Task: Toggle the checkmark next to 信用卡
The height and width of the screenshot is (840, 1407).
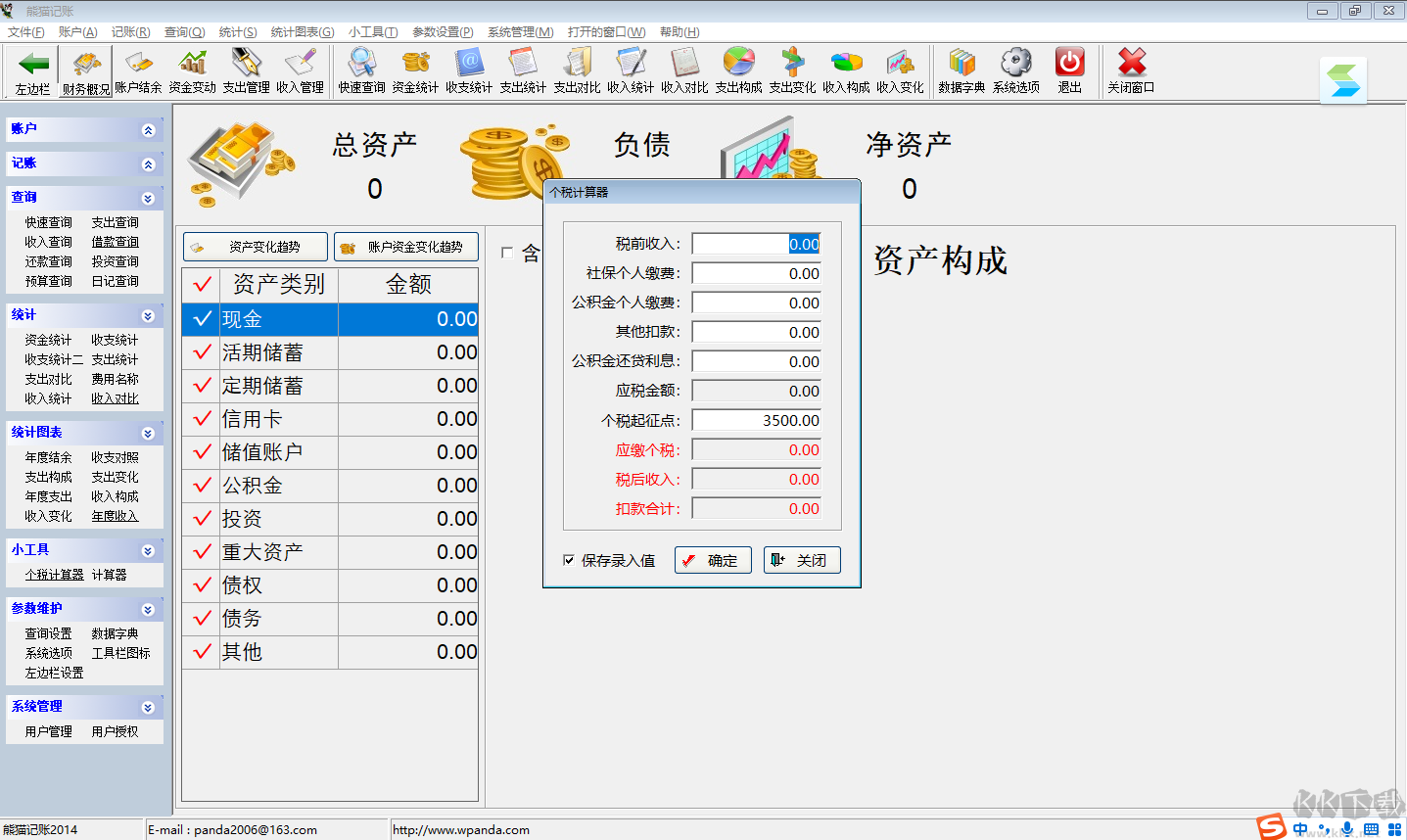Action: pos(200,418)
